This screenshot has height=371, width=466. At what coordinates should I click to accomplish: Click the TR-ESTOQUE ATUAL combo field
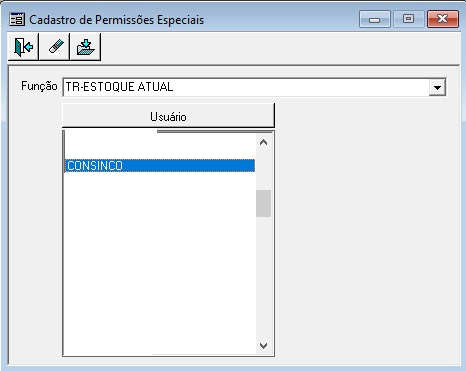pyautogui.click(x=254, y=87)
